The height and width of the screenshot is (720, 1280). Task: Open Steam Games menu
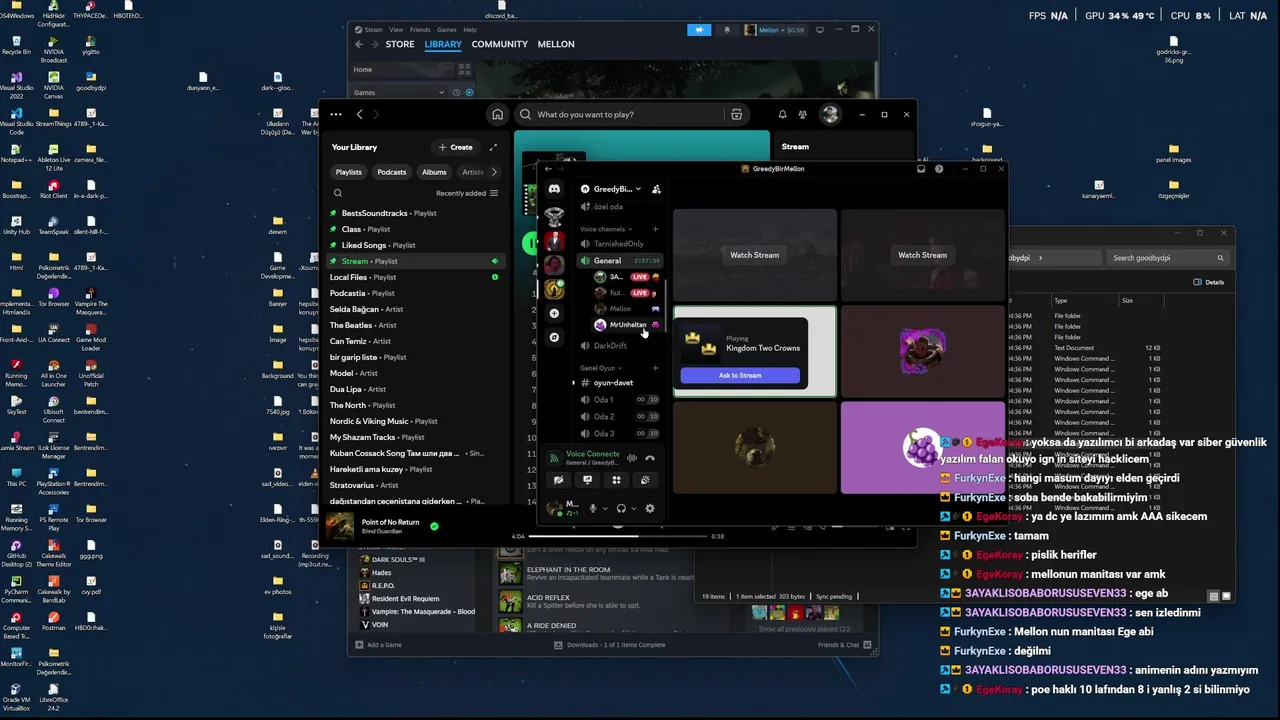(x=447, y=30)
